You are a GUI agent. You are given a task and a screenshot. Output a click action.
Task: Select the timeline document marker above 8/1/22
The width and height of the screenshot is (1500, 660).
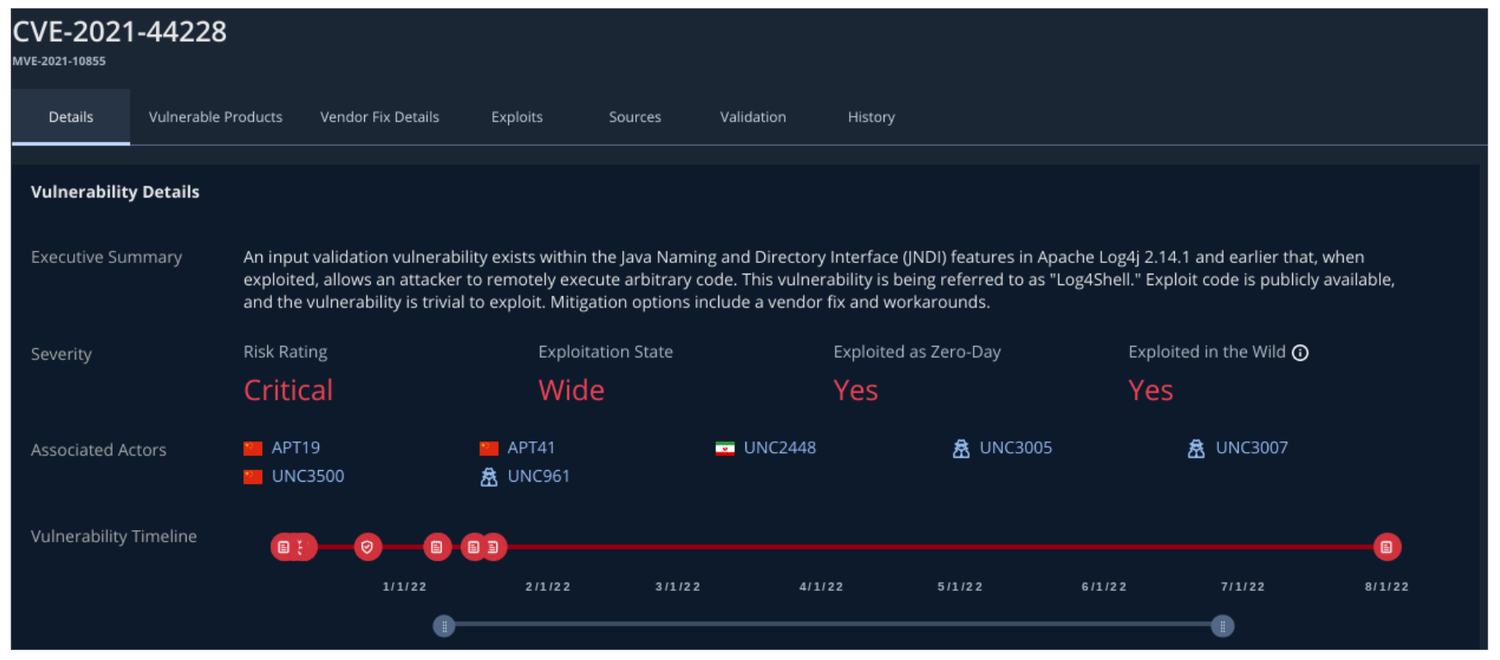coord(1386,547)
